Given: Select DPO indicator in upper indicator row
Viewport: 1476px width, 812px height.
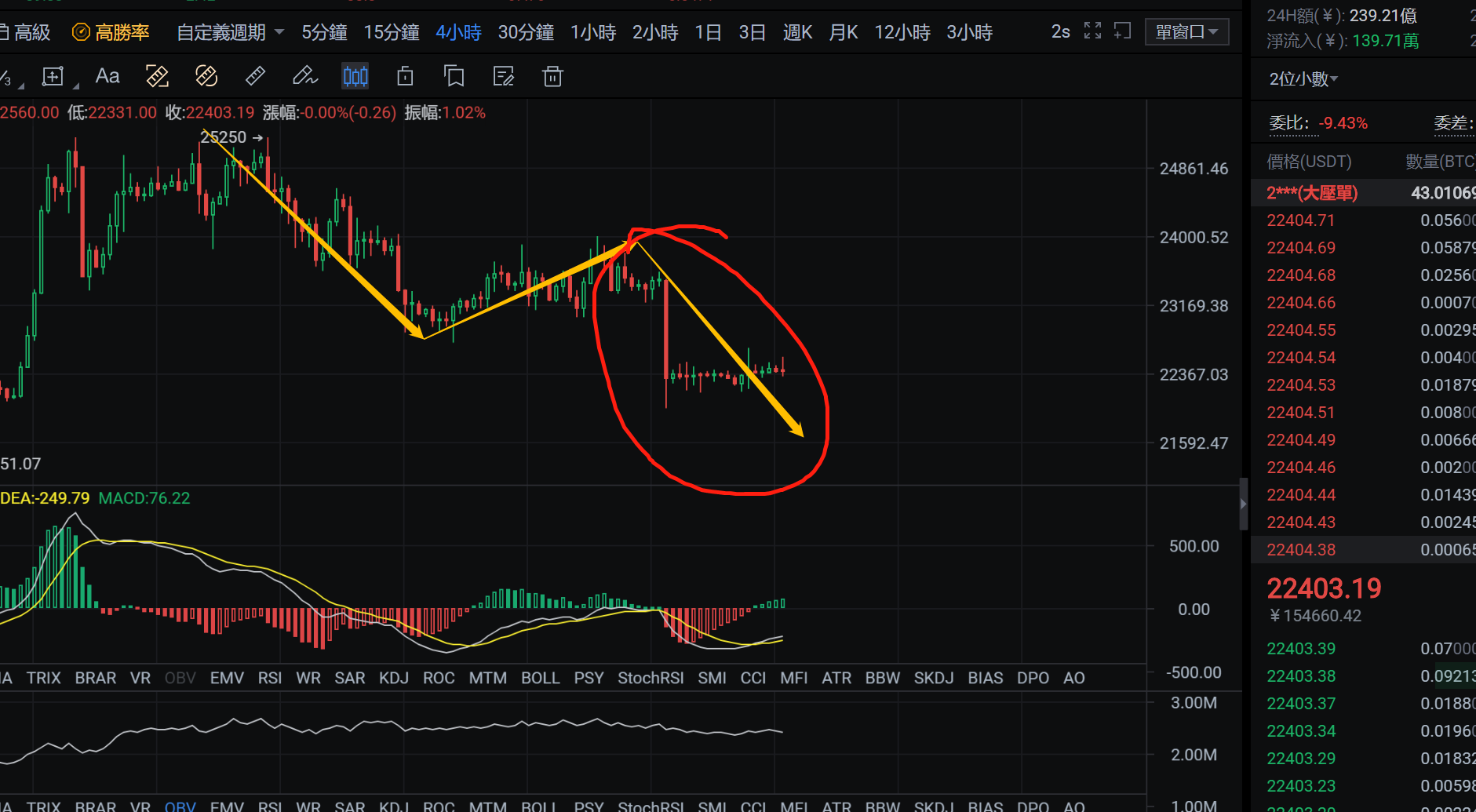Looking at the screenshot, I should tap(1033, 678).
